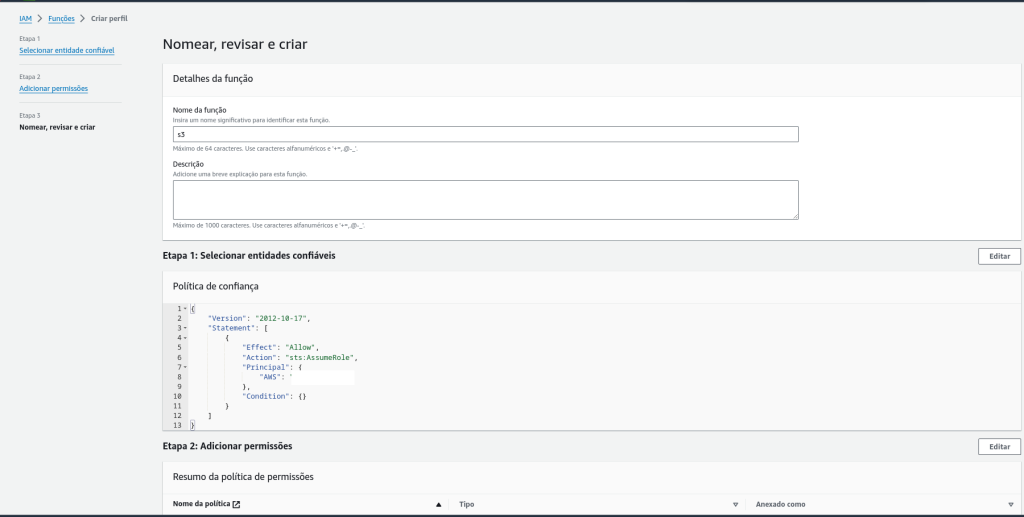Click the external link icon beside Nome da política
1024x517 pixels.
(x=236, y=505)
